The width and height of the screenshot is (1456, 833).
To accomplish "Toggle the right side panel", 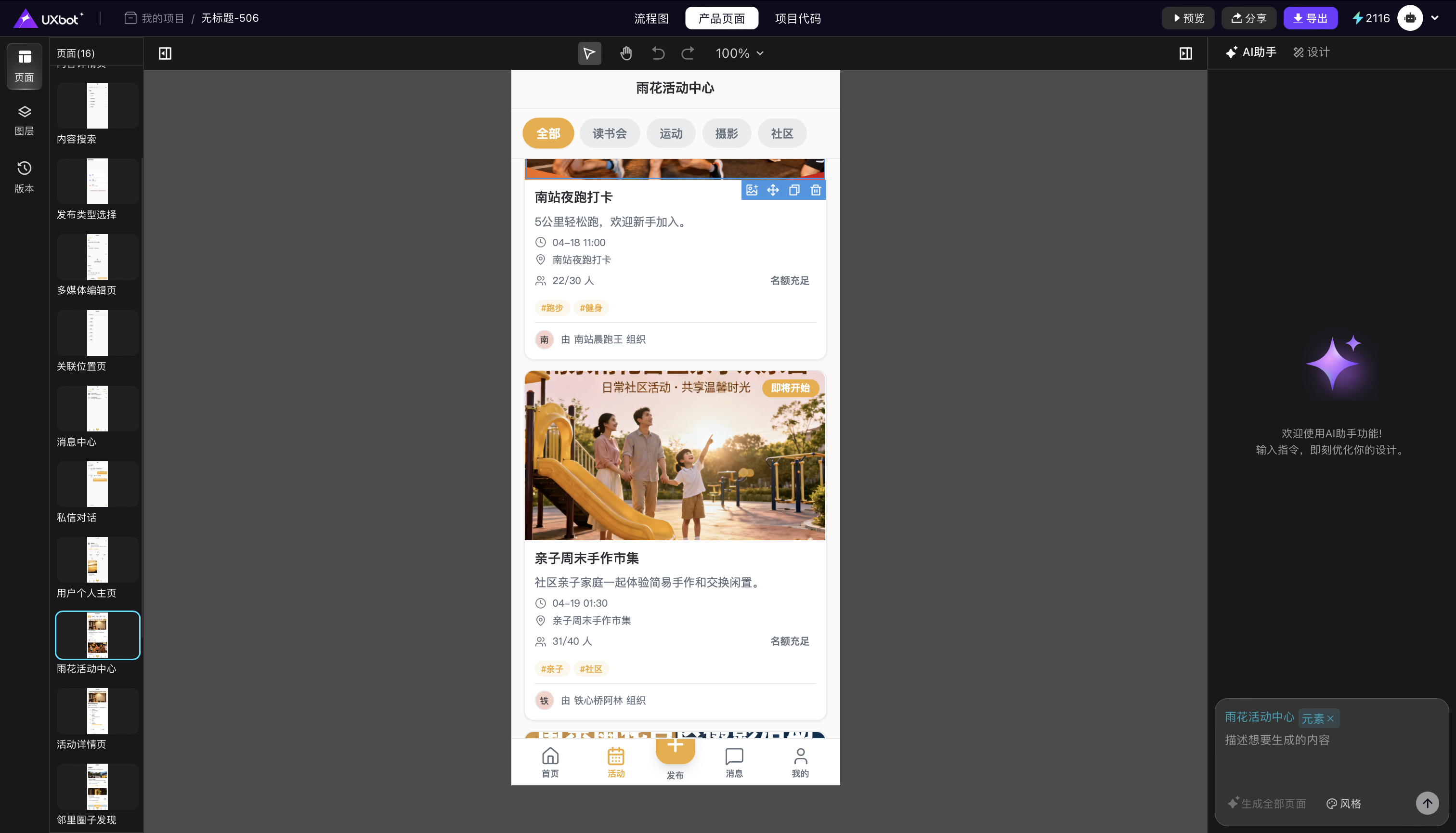I will [x=1185, y=53].
